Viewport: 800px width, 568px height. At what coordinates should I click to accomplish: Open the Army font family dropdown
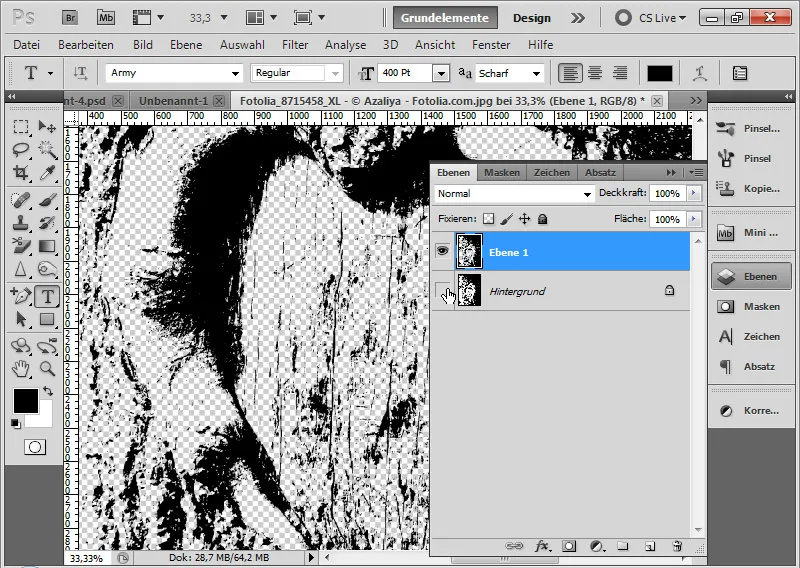click(x=235, y=73)
